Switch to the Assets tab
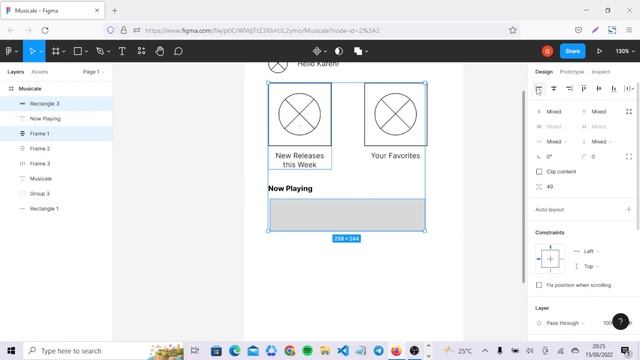The width and height of the screenshot is (640, 360). point(40,72)
